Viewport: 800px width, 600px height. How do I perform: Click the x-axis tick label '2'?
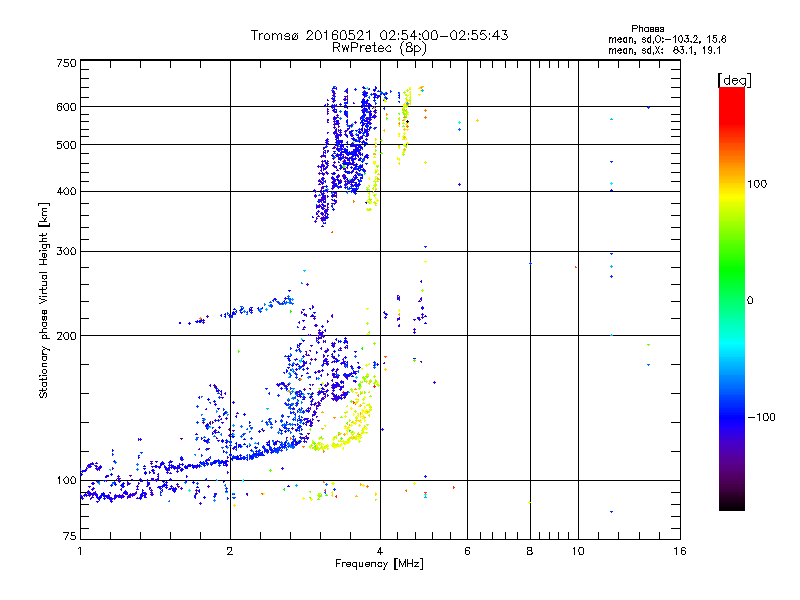click(x=230, y=551)
